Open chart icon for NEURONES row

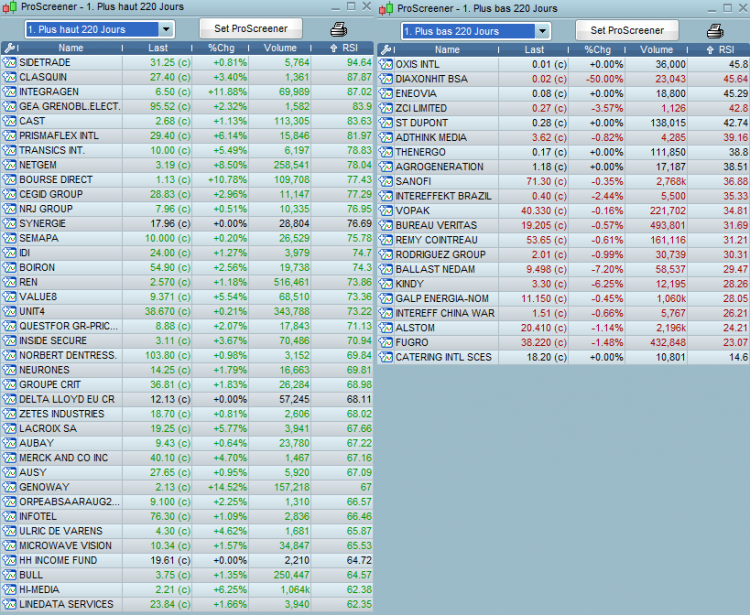click(x=9, y=370)
